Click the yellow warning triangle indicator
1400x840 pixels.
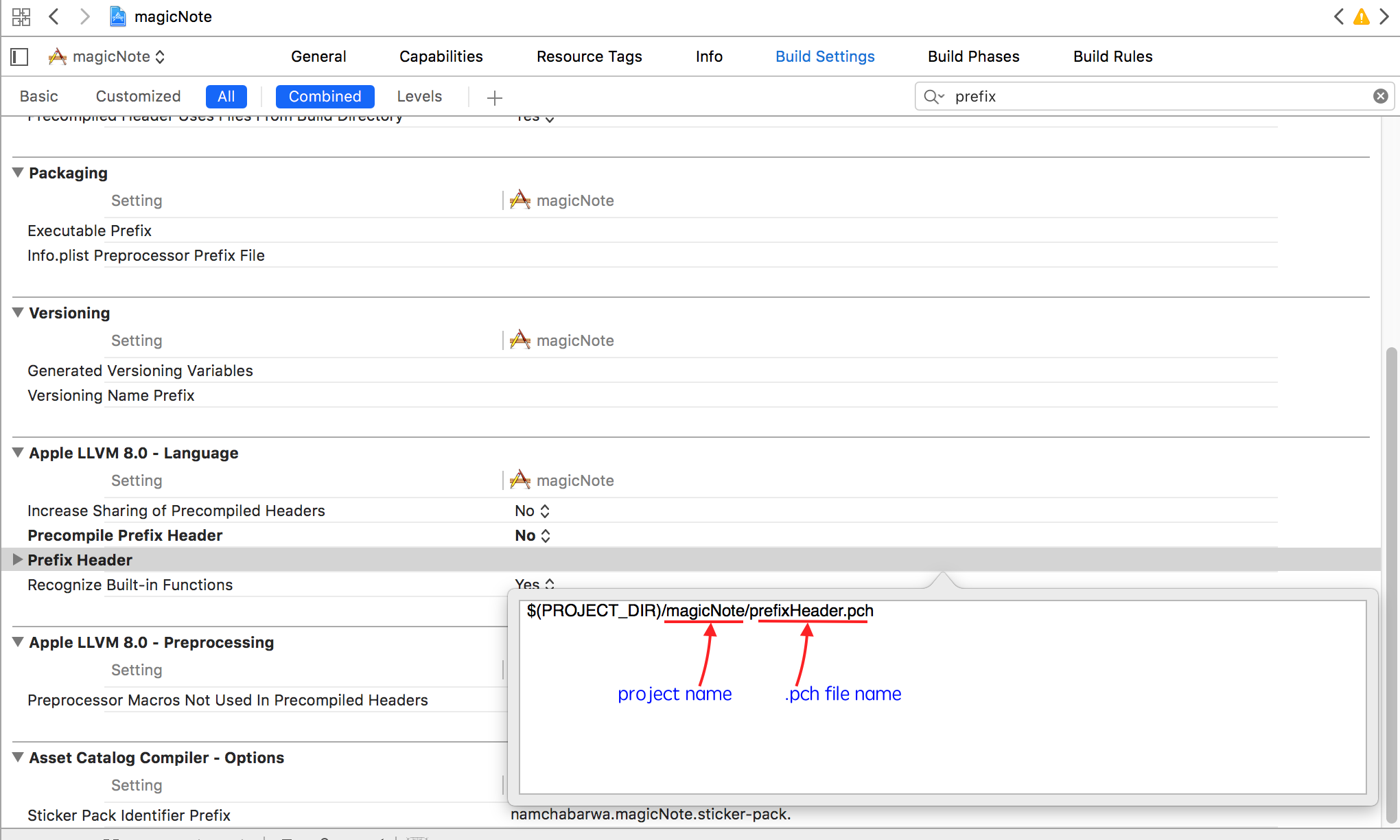click(1362, 16)
